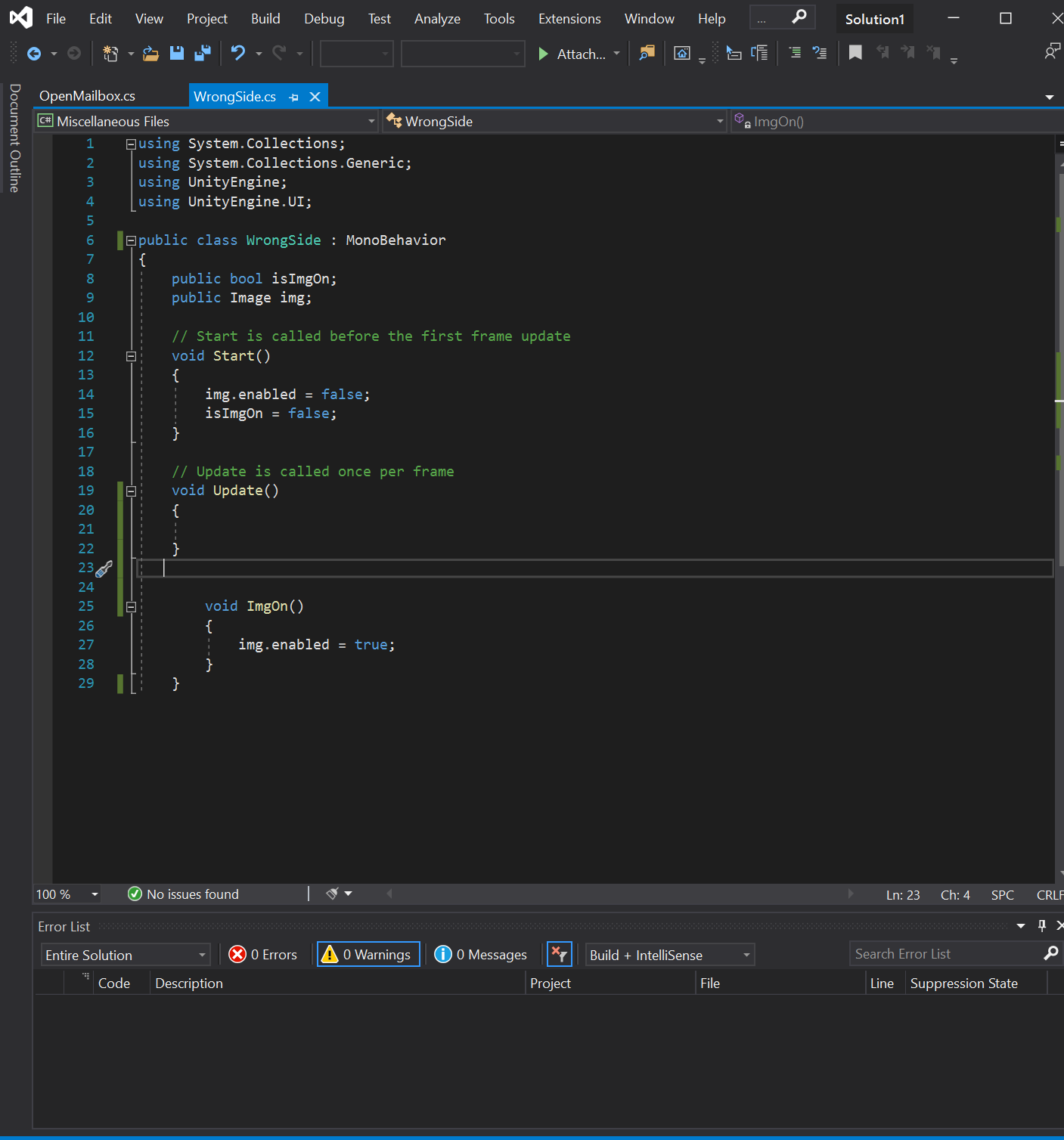Open the Debug menu
Viewport: 1064px width, 1140px height.
coord(324,19)
